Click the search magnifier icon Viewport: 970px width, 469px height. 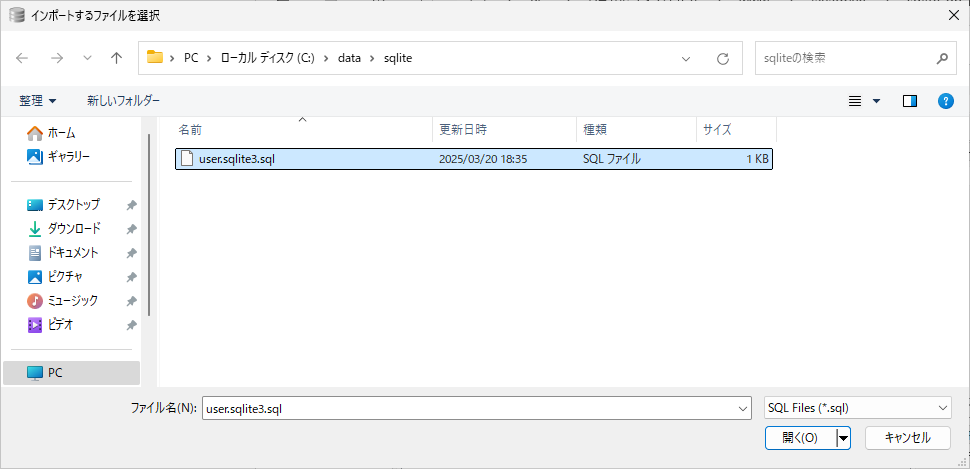[x=941, y=59]
